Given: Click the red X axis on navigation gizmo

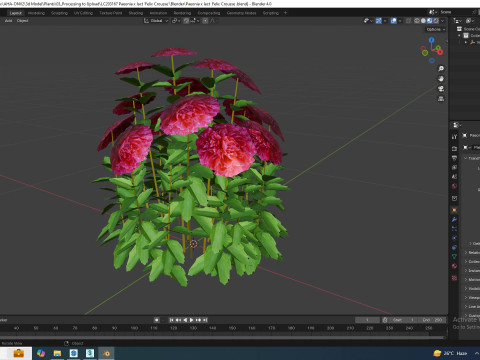Looking at the screenshot, I should point(440,52).
